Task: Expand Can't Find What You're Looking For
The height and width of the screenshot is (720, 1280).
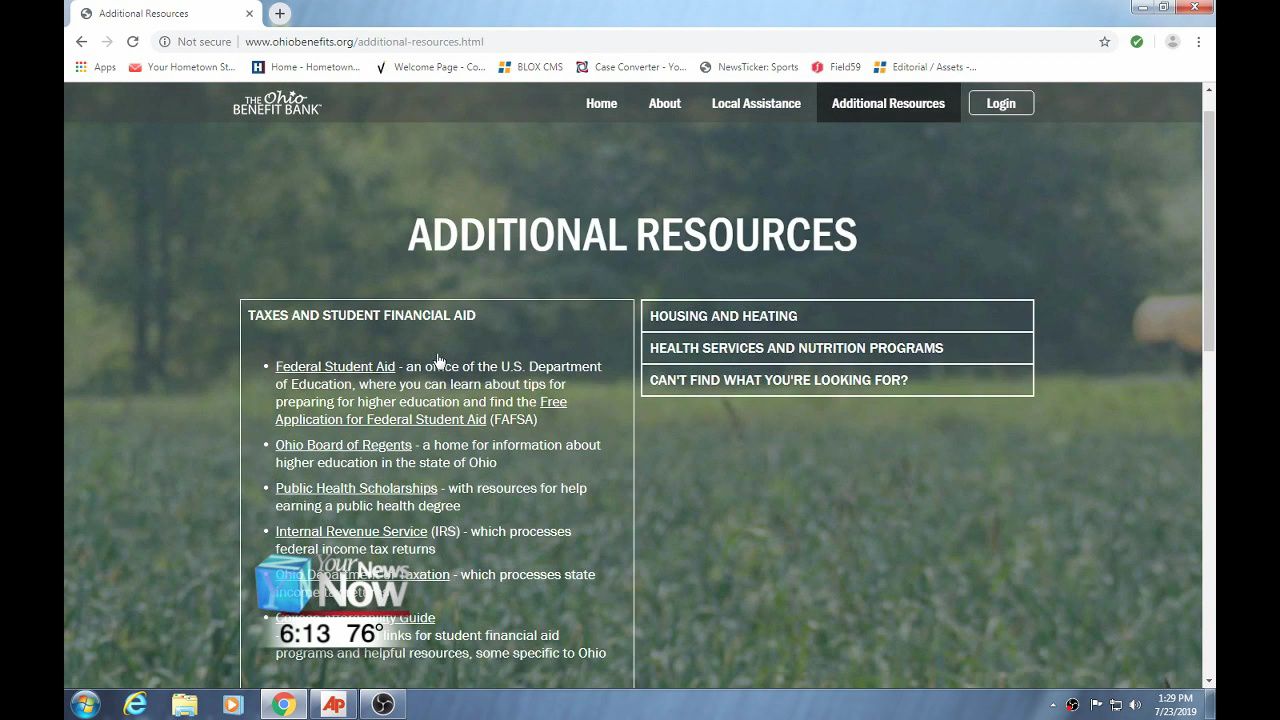Action: [x=836, y=380]
